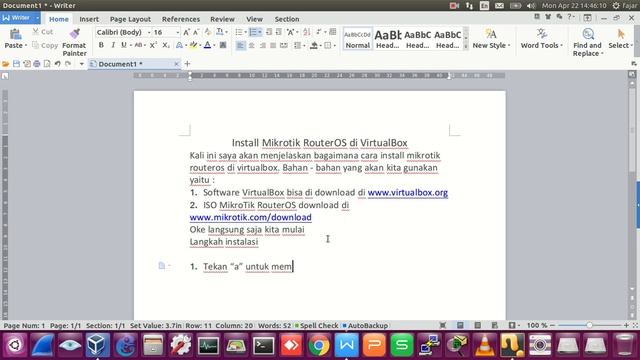Undo the last action
Image resolution: width=640 pixels, height=360 pixels.
point(58,64)
